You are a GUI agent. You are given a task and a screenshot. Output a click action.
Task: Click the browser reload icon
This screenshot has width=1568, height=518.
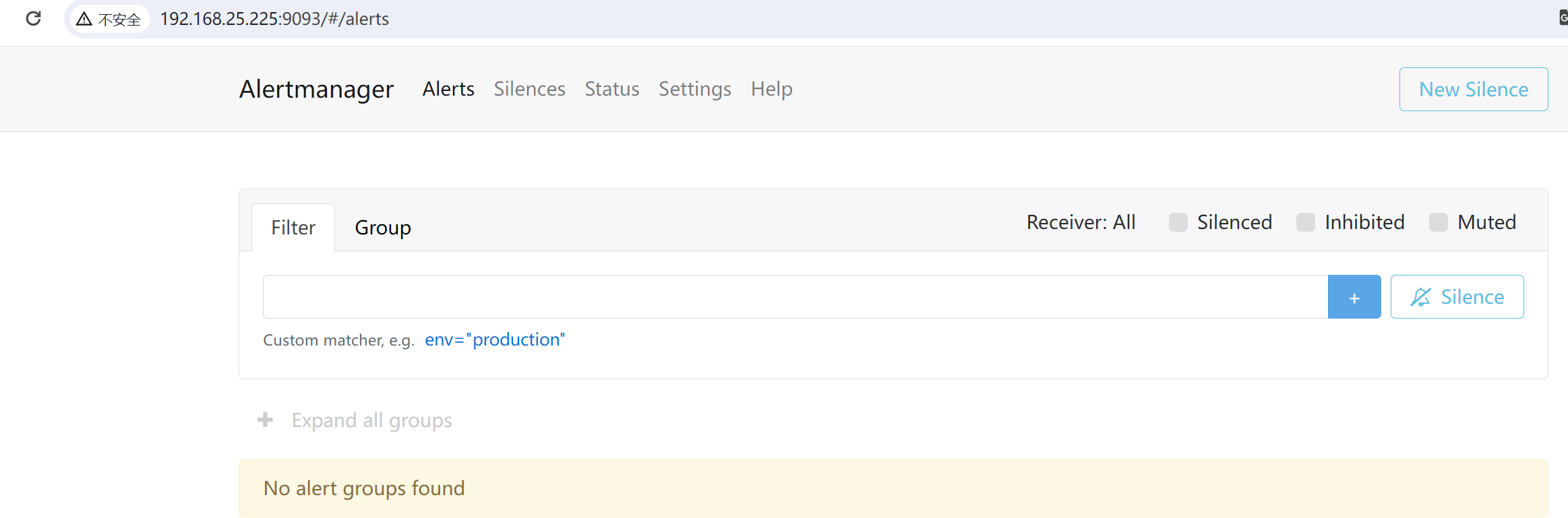click(33, 18)
